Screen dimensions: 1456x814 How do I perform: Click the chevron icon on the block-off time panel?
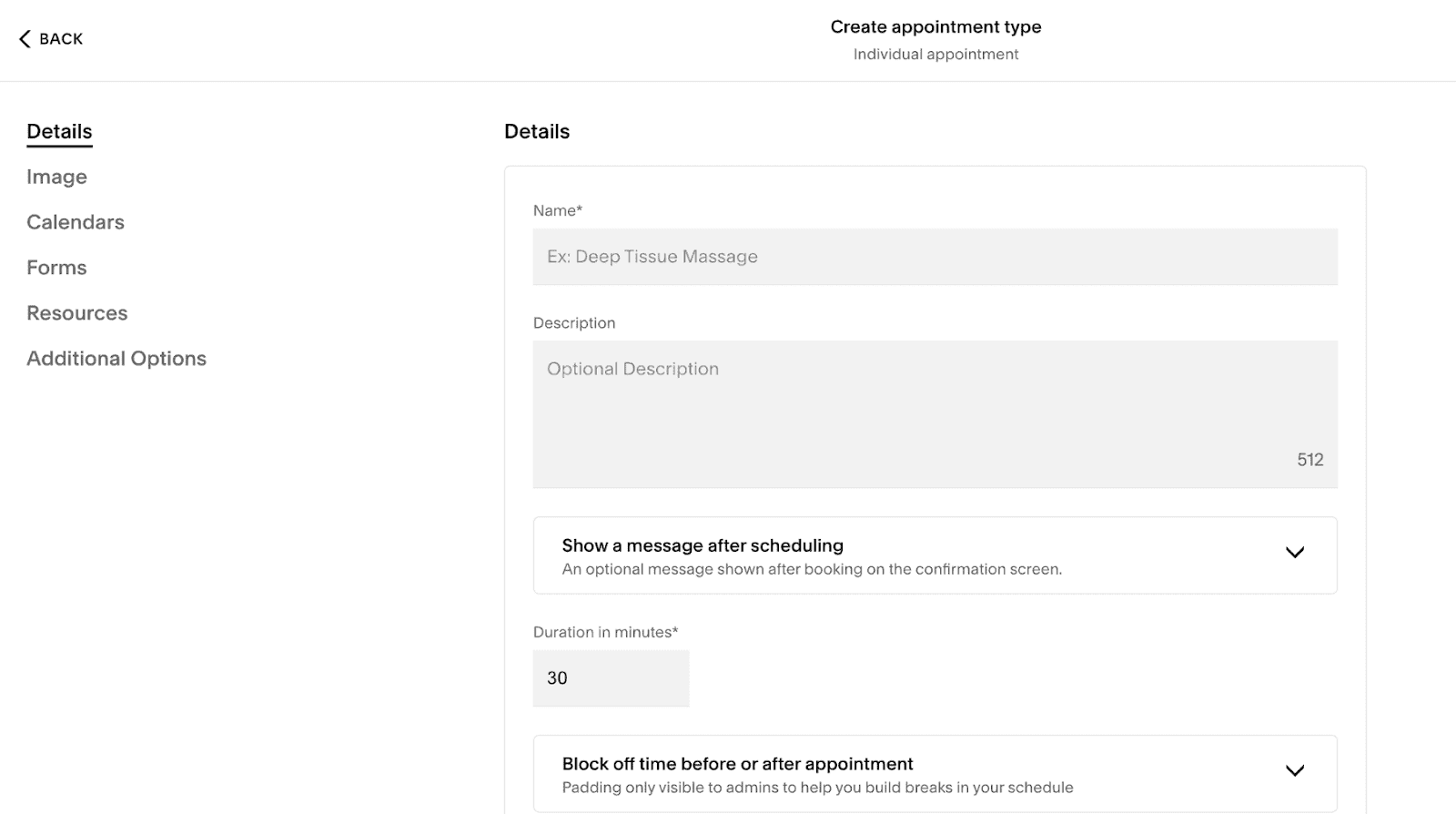click(x=1296, y=770)
